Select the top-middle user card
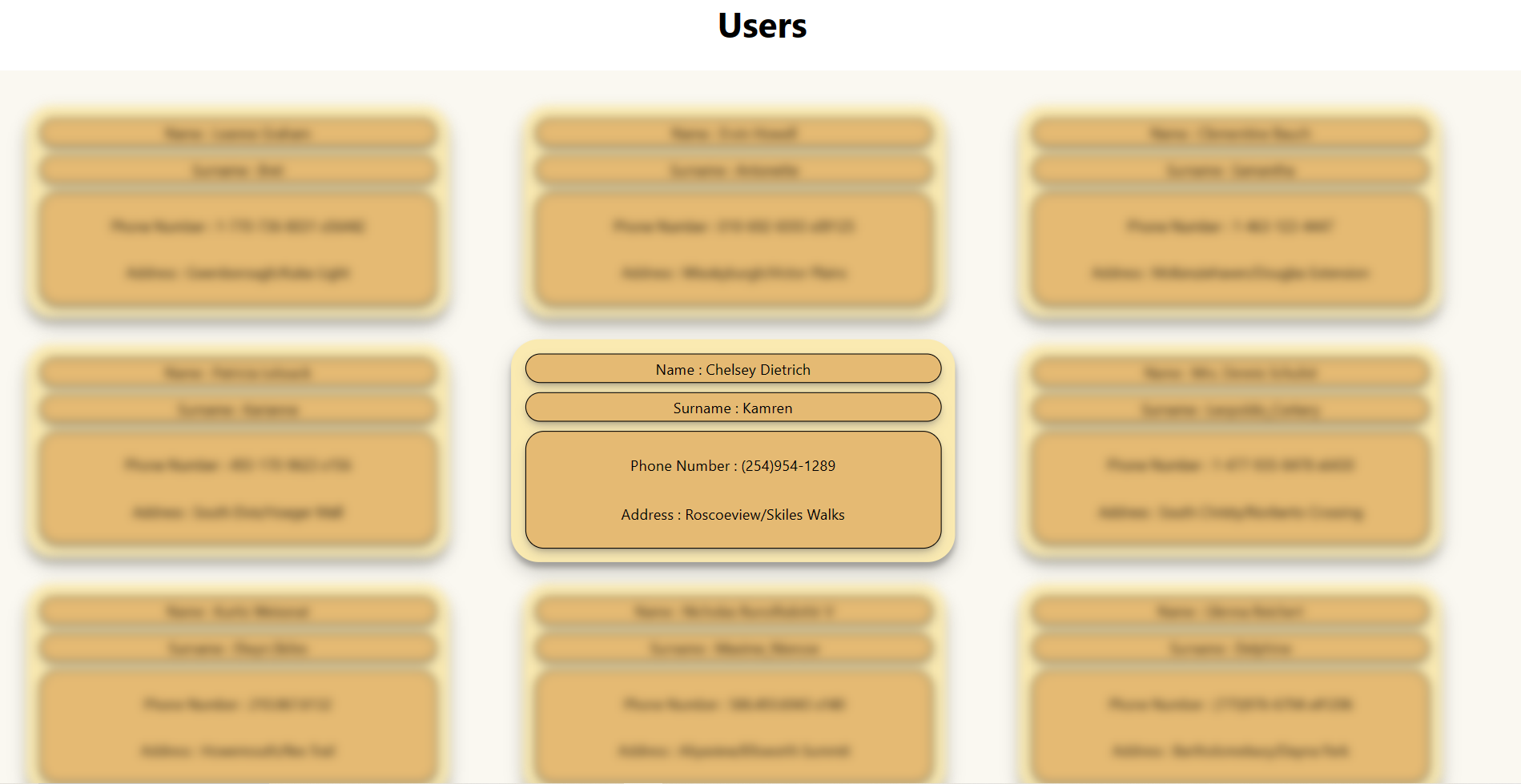This screenshot has height=784, width=1521. click(733, 214)
